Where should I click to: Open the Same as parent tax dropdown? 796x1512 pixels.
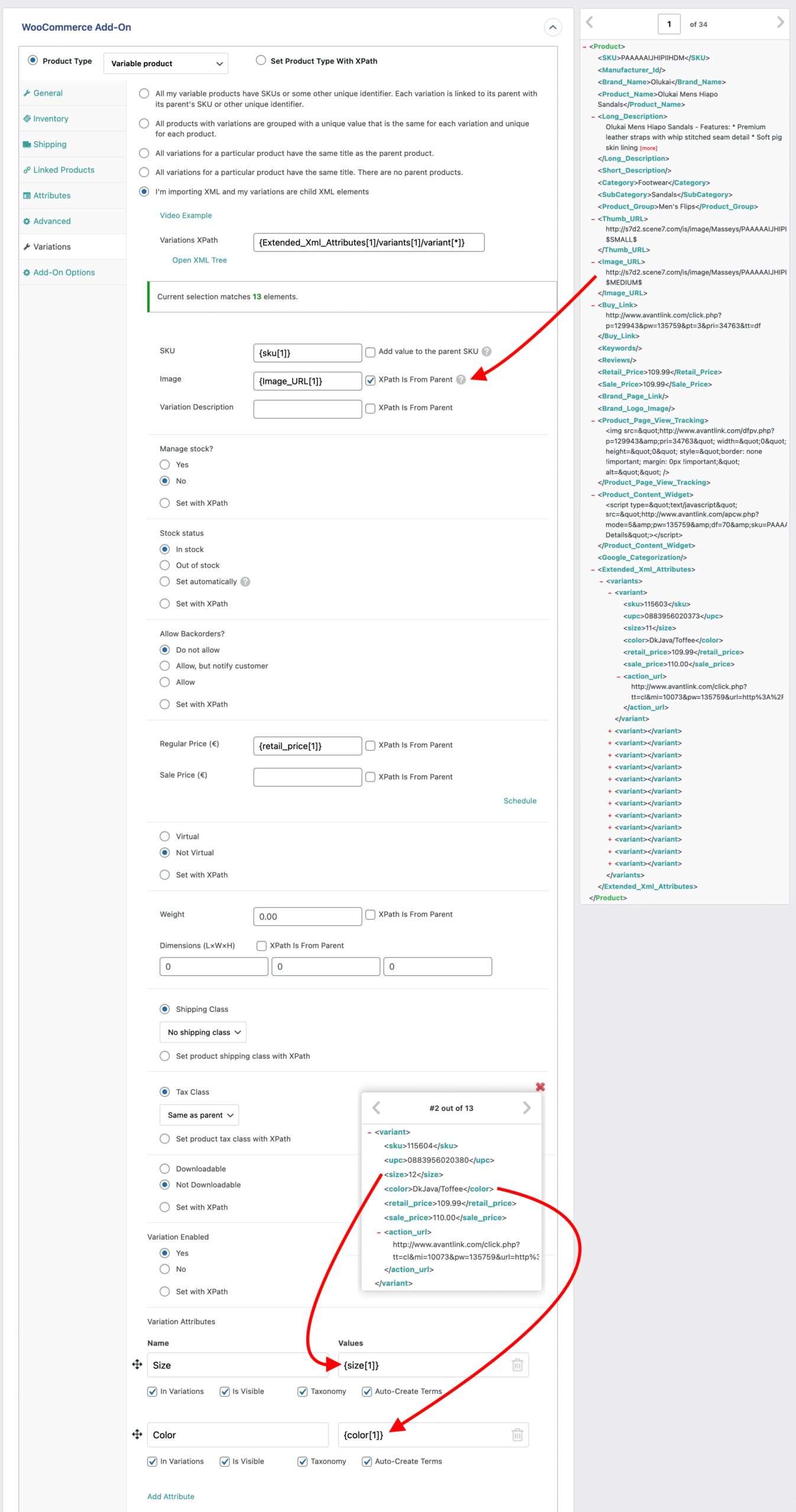pos(199,1115)
